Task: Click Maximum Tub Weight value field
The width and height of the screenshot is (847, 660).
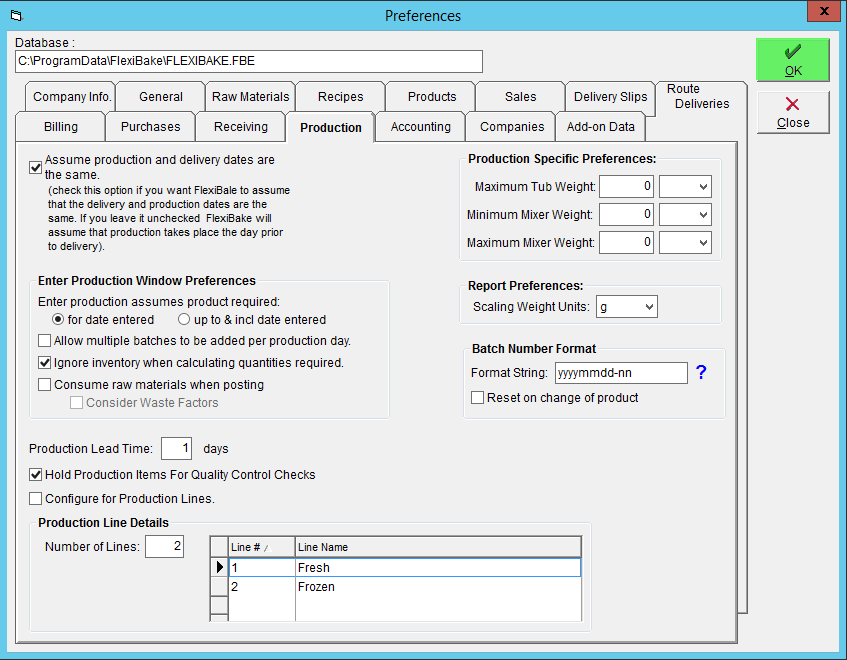Action: pos(627,187)
